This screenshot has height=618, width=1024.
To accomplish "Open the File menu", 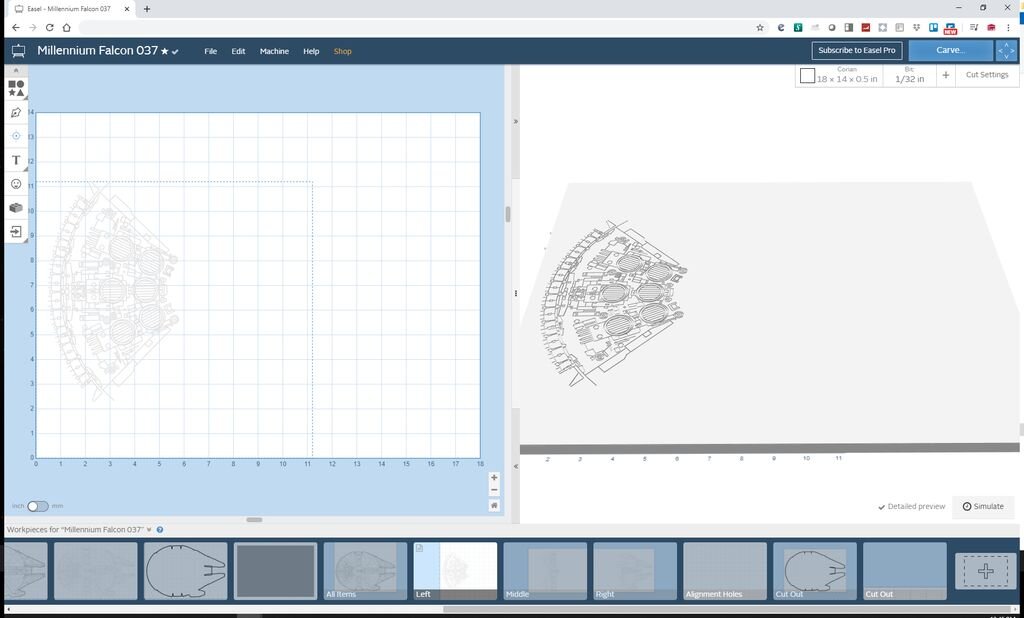I will (x=210, y=51).
